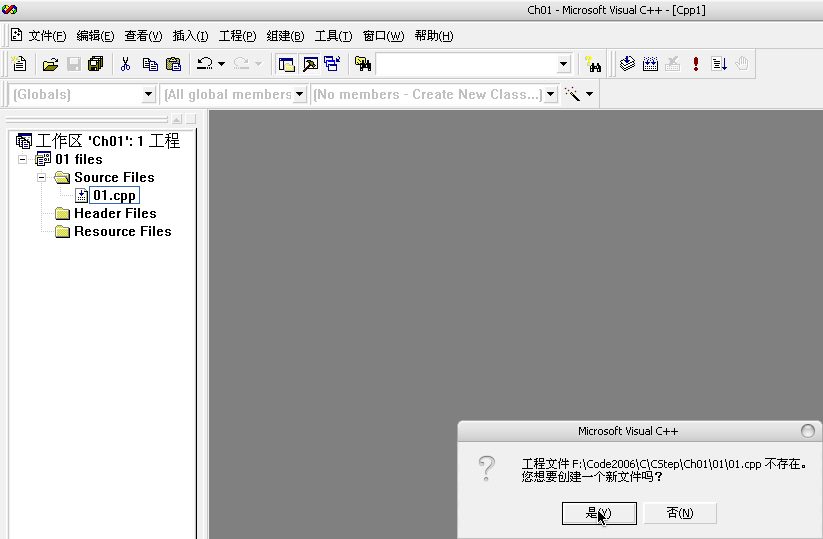This screenshot has width=823, height=539.
Task: Collapse the Source Files folder node
Action: click(41, 177)
